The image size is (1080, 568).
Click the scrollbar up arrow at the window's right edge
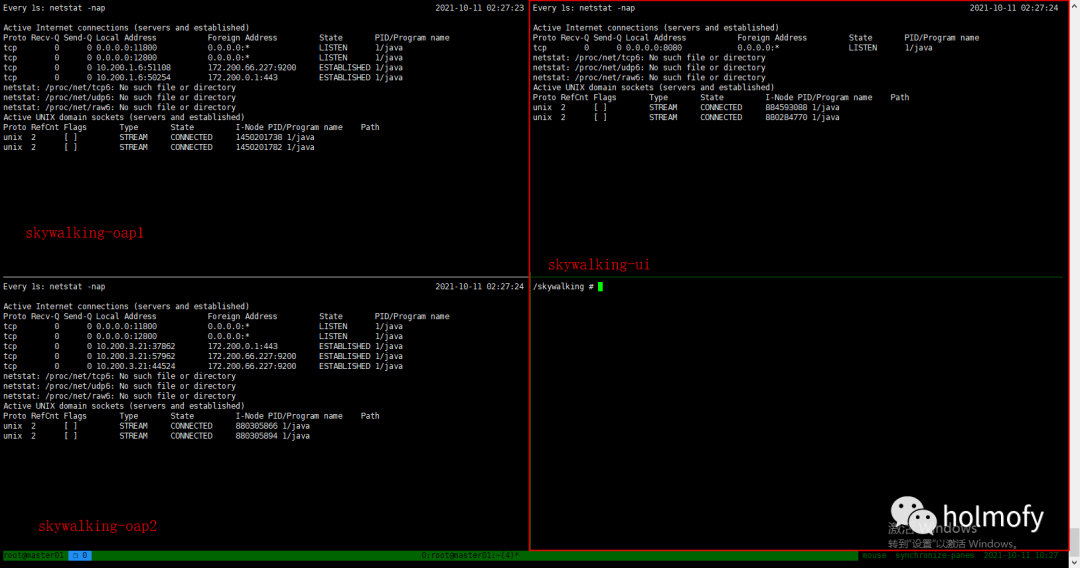(x=1074, y=5)
